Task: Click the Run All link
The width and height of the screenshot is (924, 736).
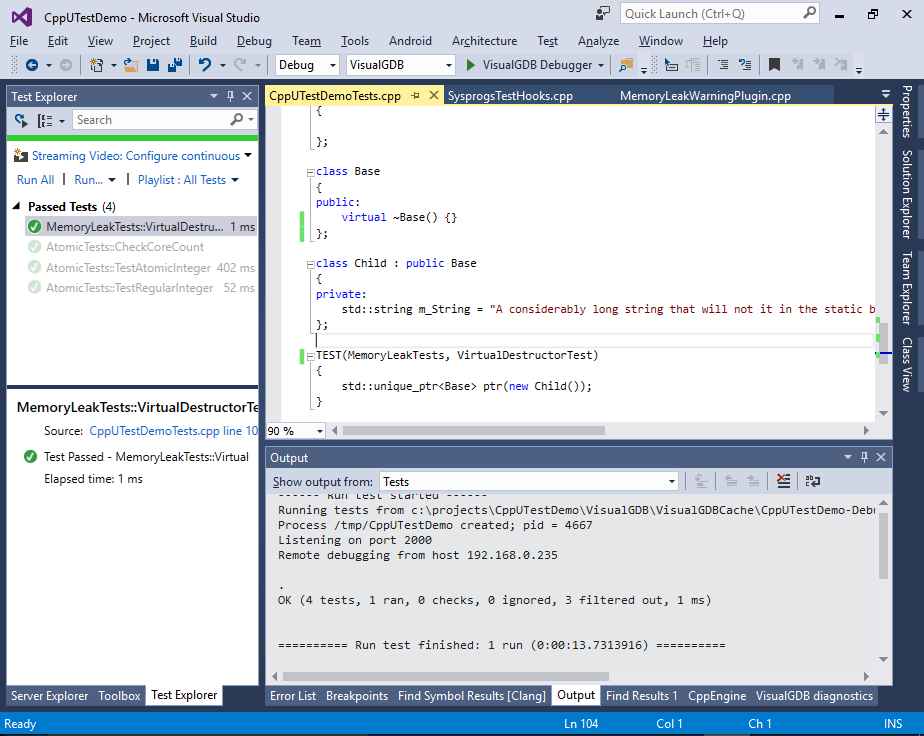Action: pos(35,180)
